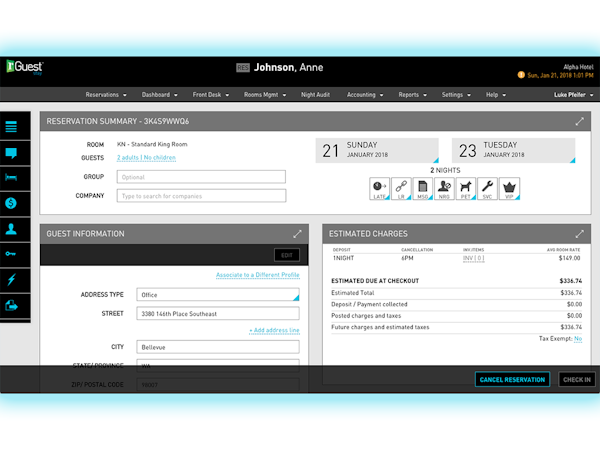Select the key icon in sidebar
The width and height of the screenshot is (600, 450).
coord(12,254)
